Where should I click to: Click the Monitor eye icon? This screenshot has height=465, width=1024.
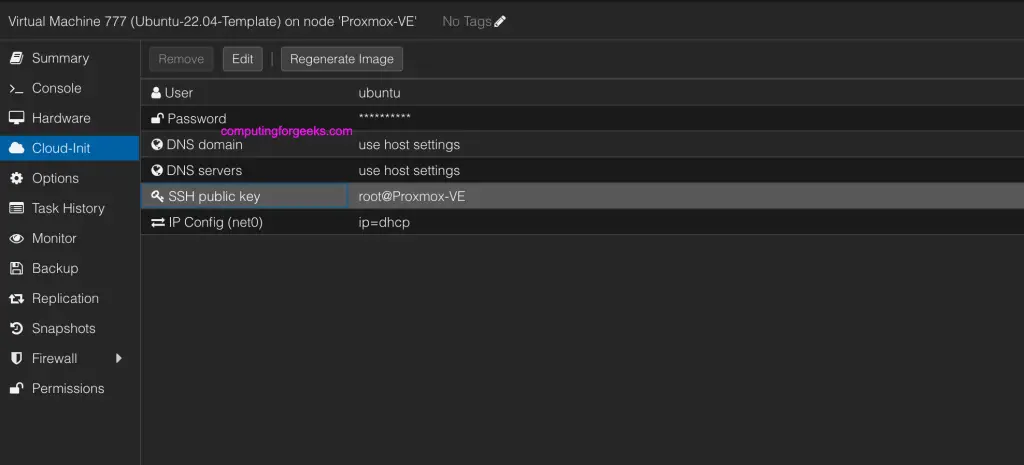pyautogui.click(x=16, y=238)
